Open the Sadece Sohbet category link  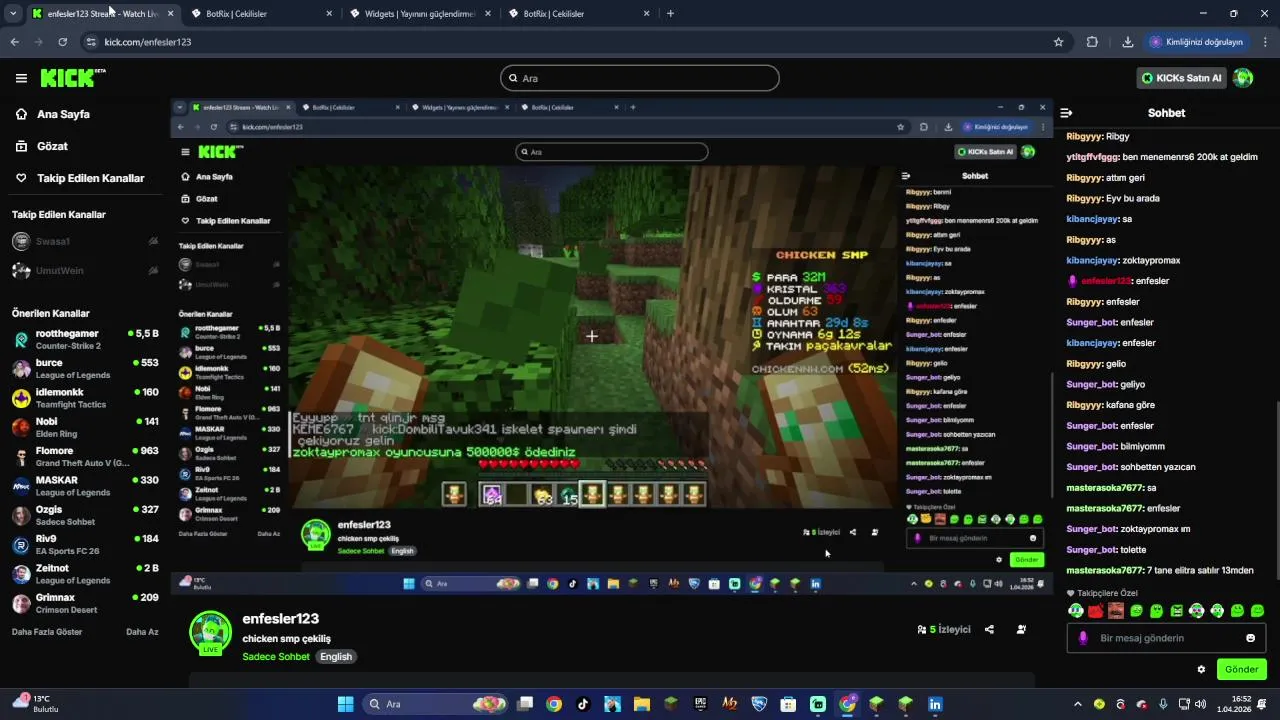(276, 657)
